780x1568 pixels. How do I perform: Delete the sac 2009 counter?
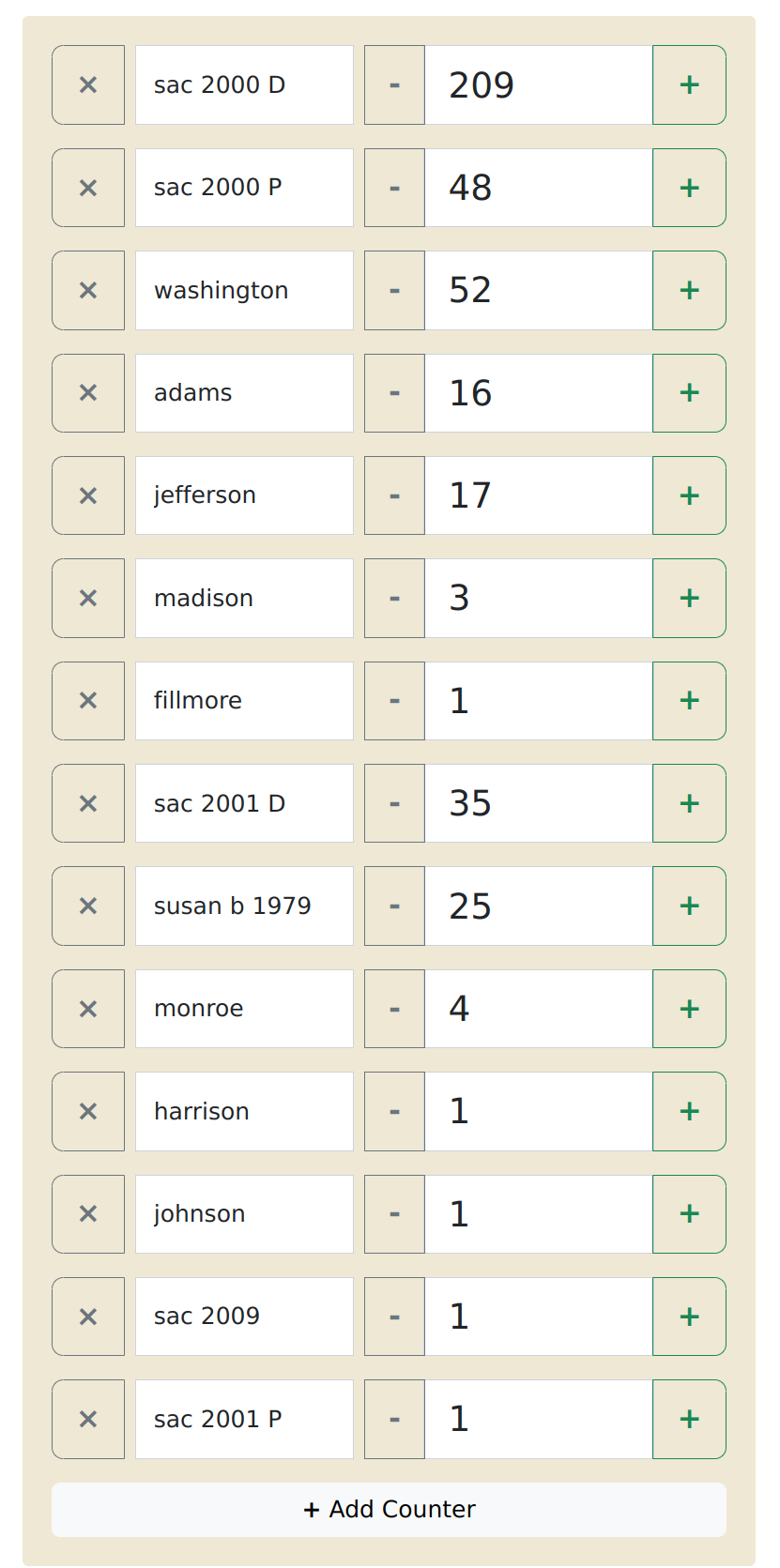88,1317
